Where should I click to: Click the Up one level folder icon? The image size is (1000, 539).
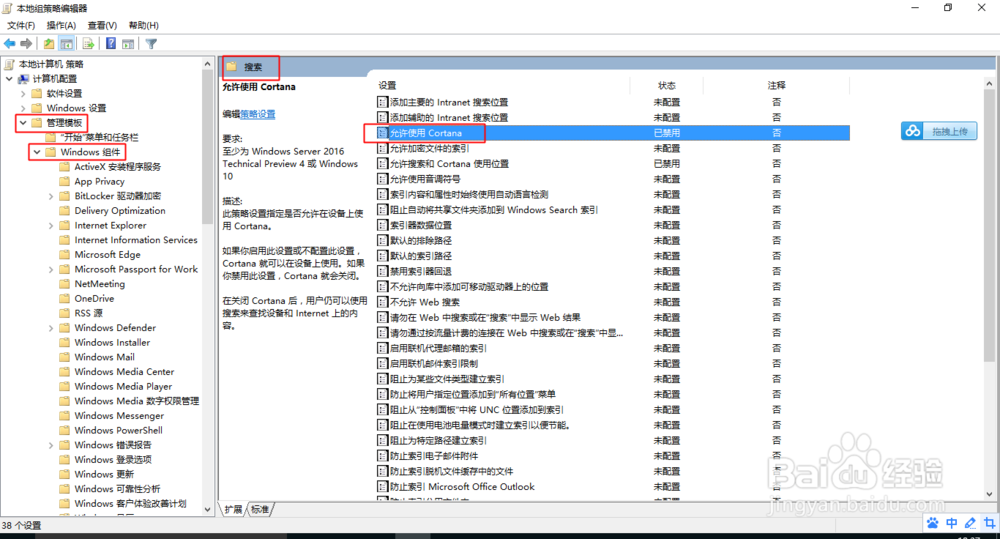click(x=49, y=43)
